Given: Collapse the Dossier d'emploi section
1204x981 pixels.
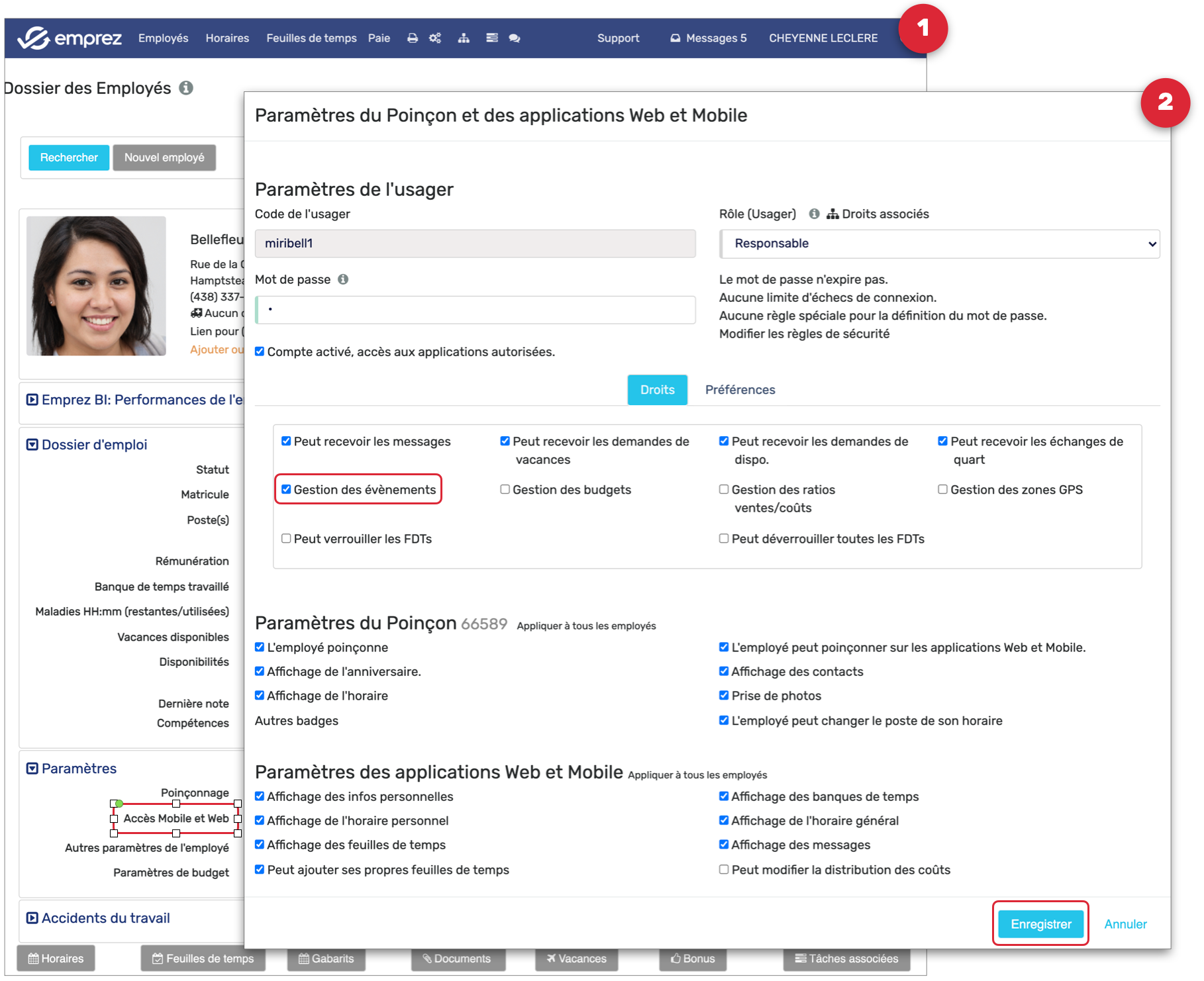Looking at the screenshot, I should tap(32, 445).
